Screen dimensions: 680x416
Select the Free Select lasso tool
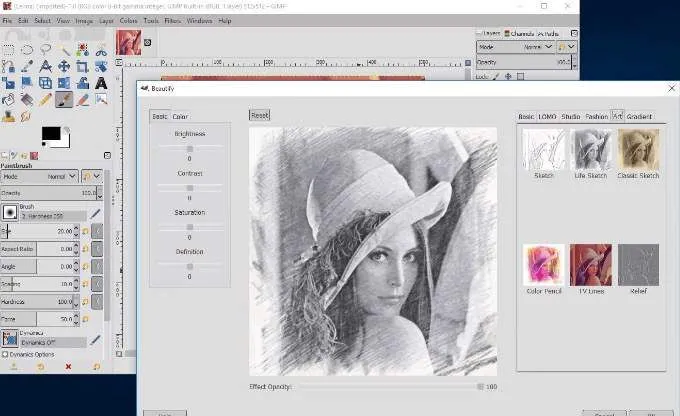[45, 49]
